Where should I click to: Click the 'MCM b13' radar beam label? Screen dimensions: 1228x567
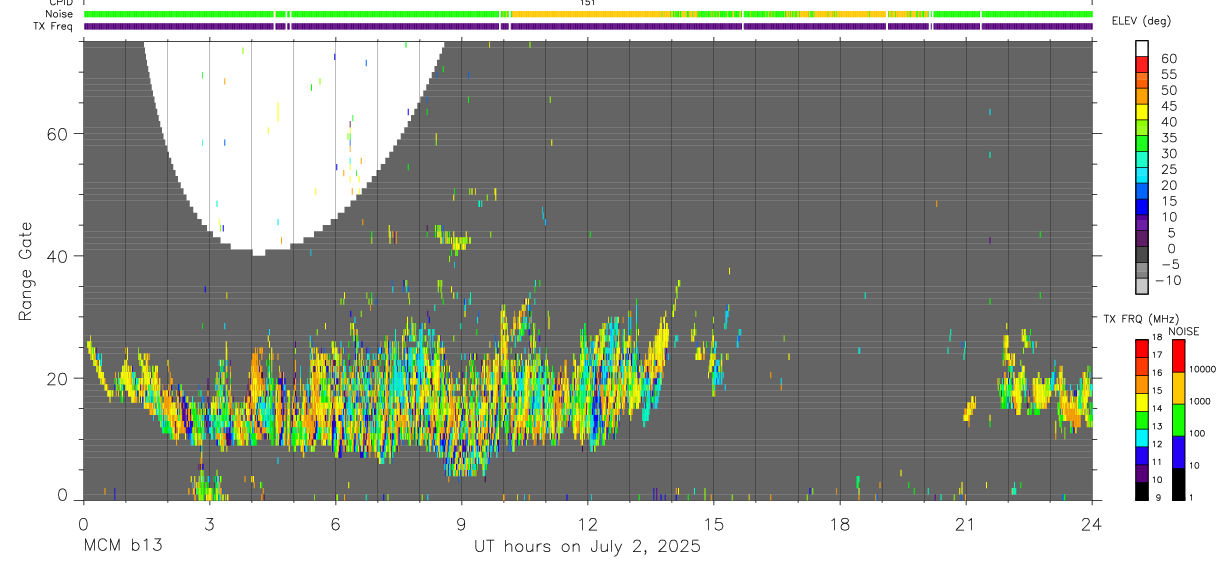point(122,547)
